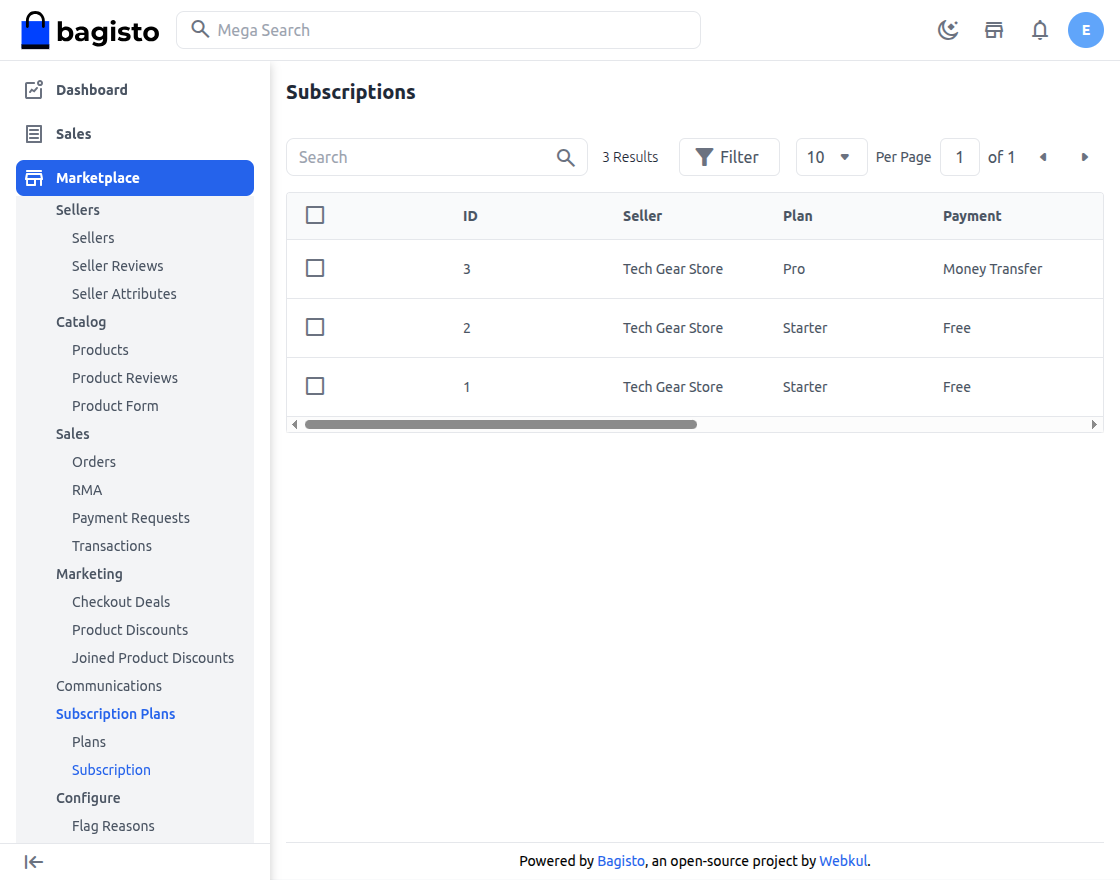
Task: Open Transactions
Action: coord(111,546)
